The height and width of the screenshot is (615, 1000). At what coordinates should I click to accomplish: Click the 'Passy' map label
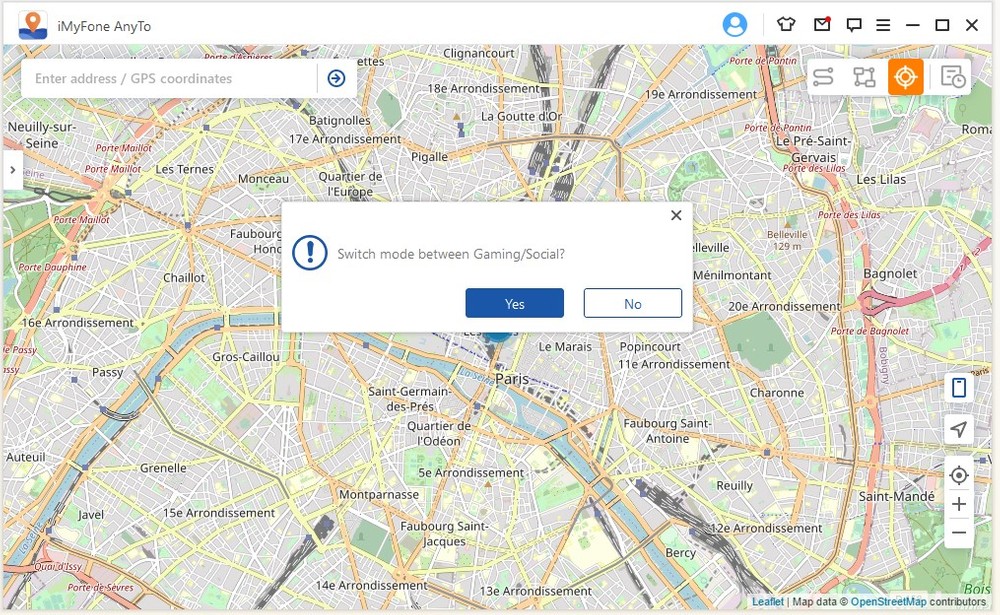point(107,372)
